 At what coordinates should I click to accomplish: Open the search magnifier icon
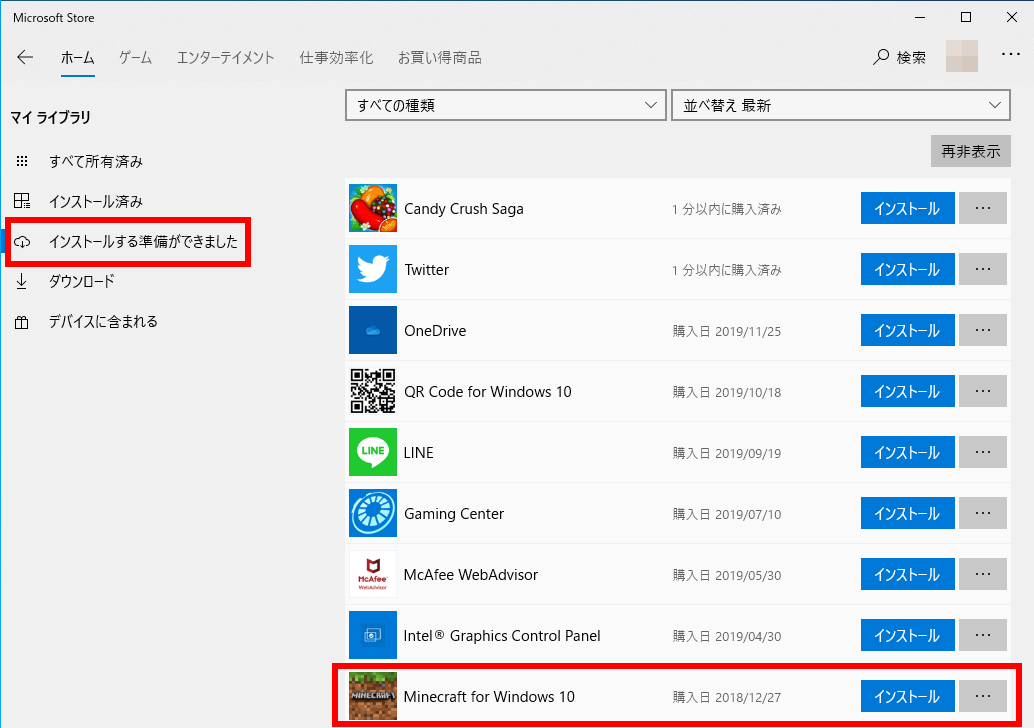tap(881, 57)
